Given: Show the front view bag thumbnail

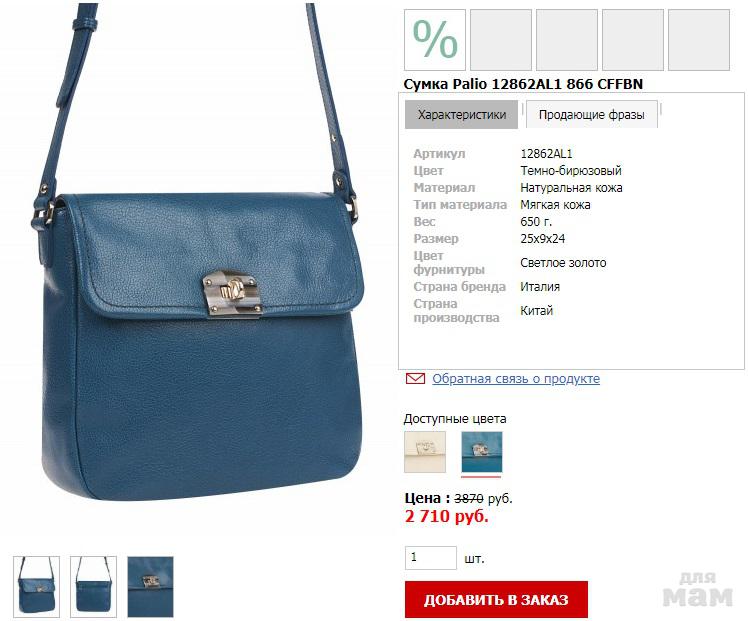Looking at the screenshot, I should tap(36, 587).
